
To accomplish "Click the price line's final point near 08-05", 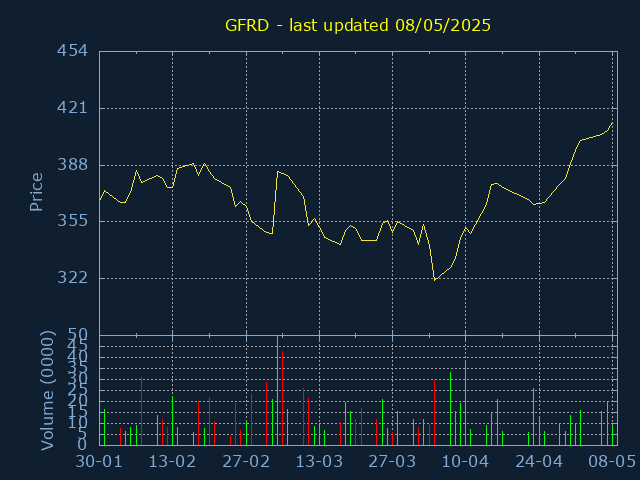I will coord(612,122).
